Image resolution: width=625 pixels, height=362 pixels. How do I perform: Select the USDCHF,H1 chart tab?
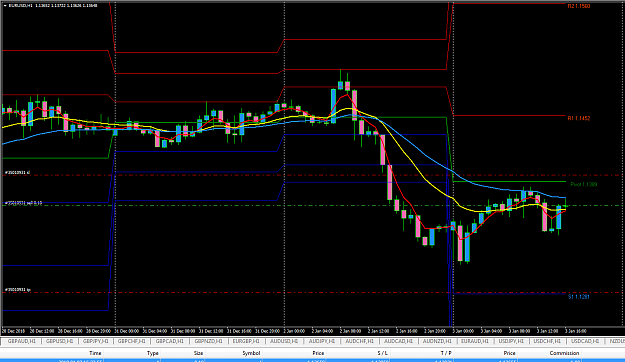547,341
